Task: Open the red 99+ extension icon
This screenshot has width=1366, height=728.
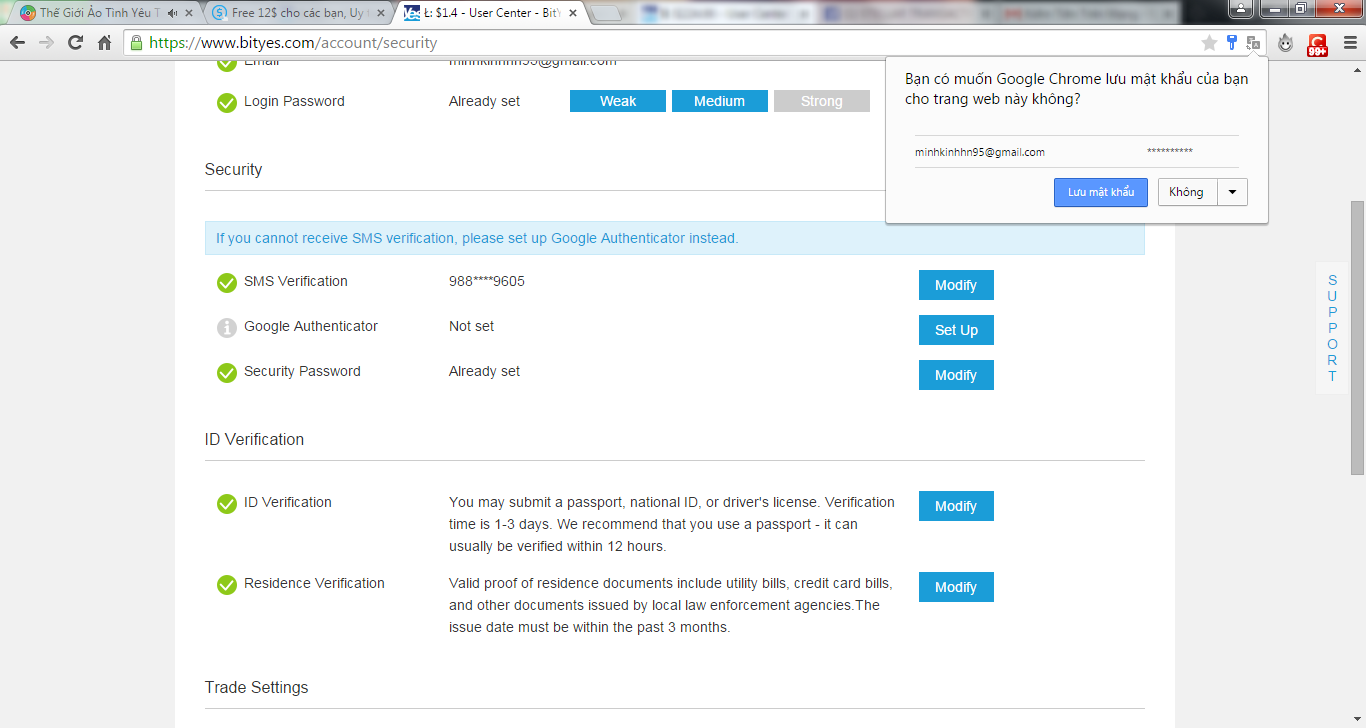Action: [1318, 44]
